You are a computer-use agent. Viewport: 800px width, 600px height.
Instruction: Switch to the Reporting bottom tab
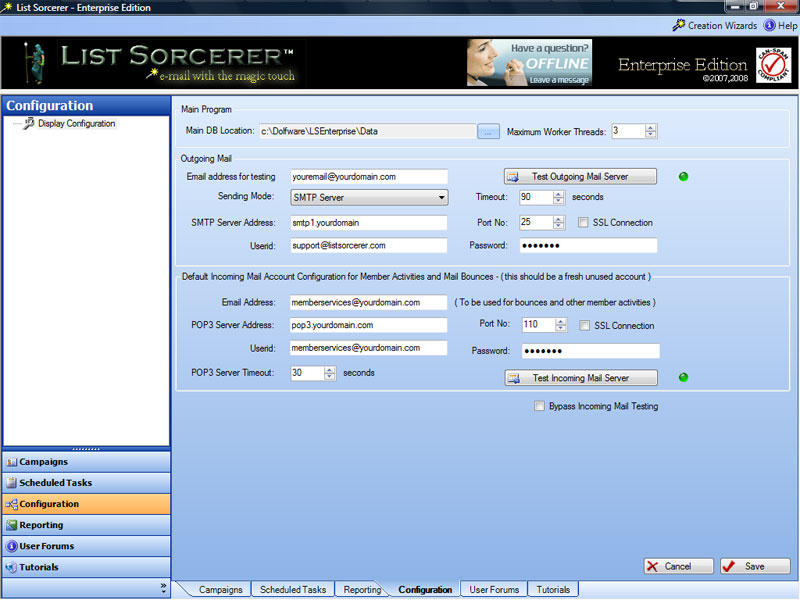pyautogui.click(x=362, y=589)
